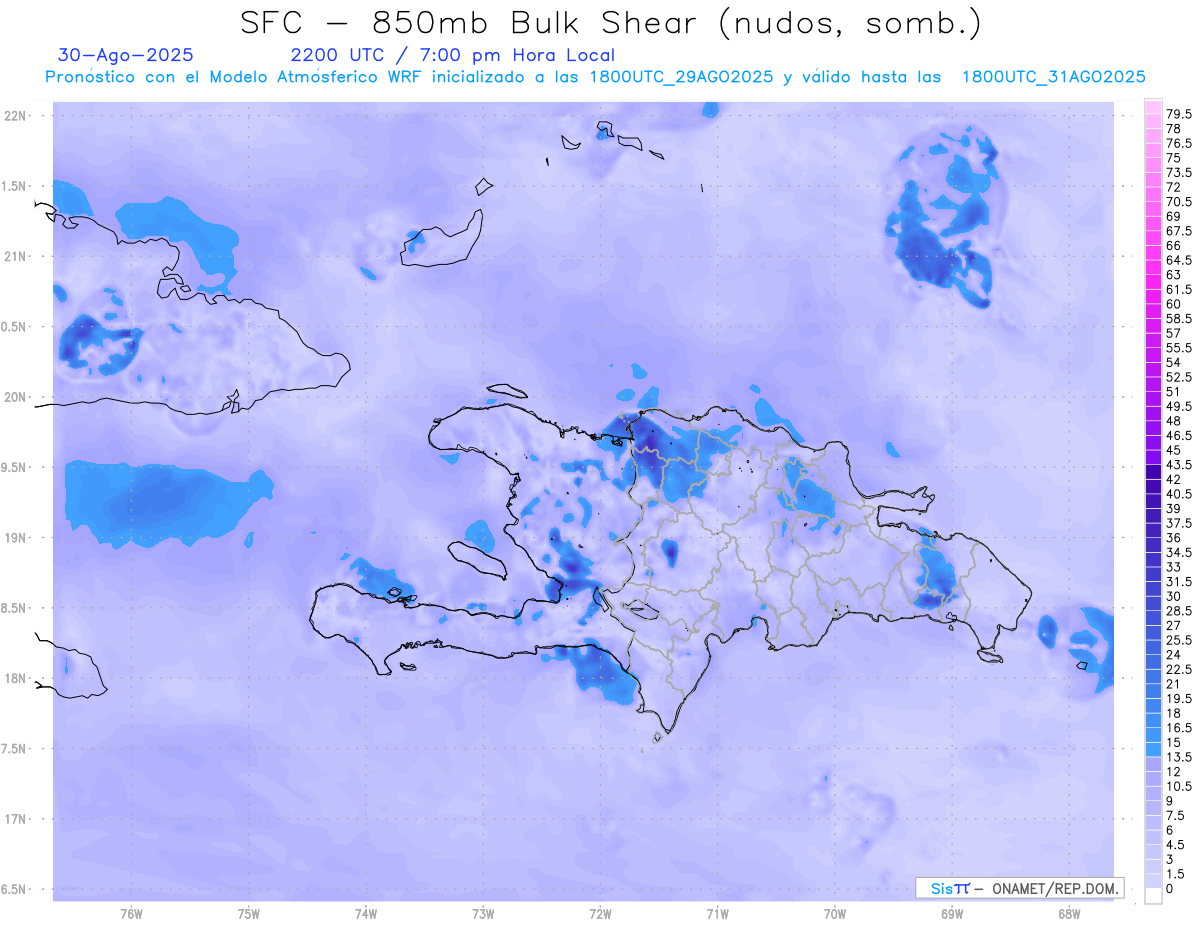Screen dimensions: 1200x927
Task: Click the '76W' longitude label
Action: (x=131, y=913)
